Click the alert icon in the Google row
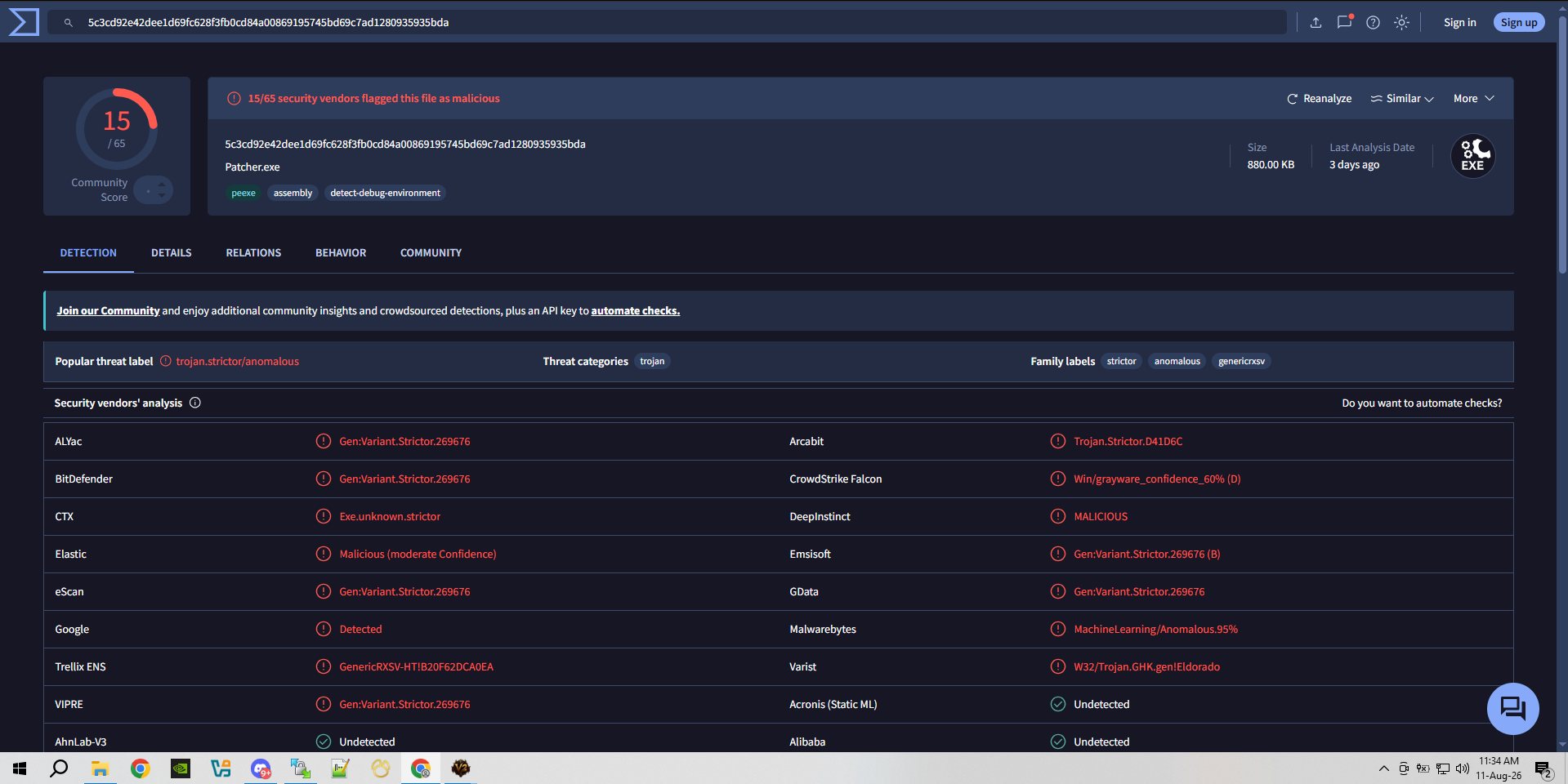This screenshot has height=784, width=1568. pos(324,630)
